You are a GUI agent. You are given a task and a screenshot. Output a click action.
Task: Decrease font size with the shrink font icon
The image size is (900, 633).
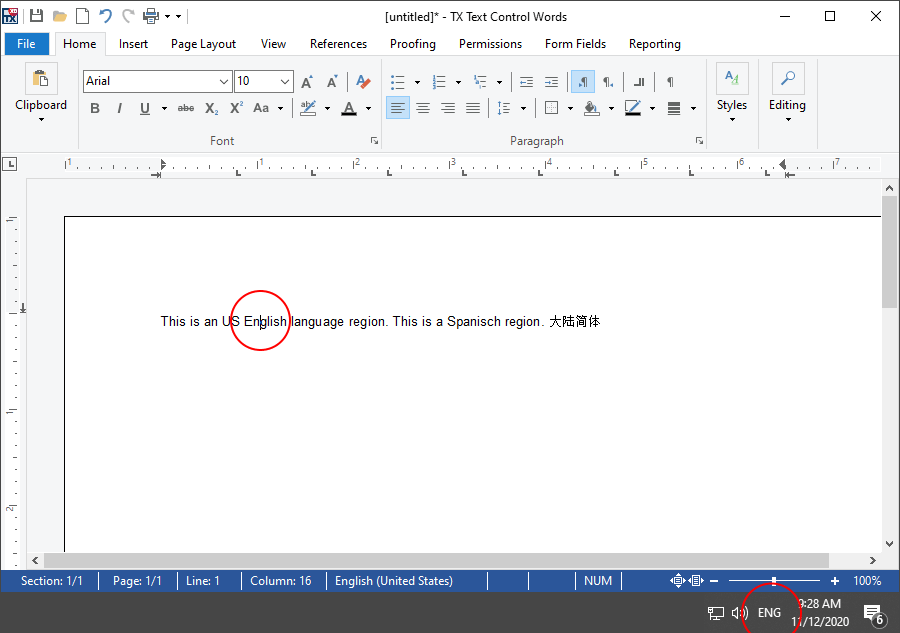[x=332, y=81]
